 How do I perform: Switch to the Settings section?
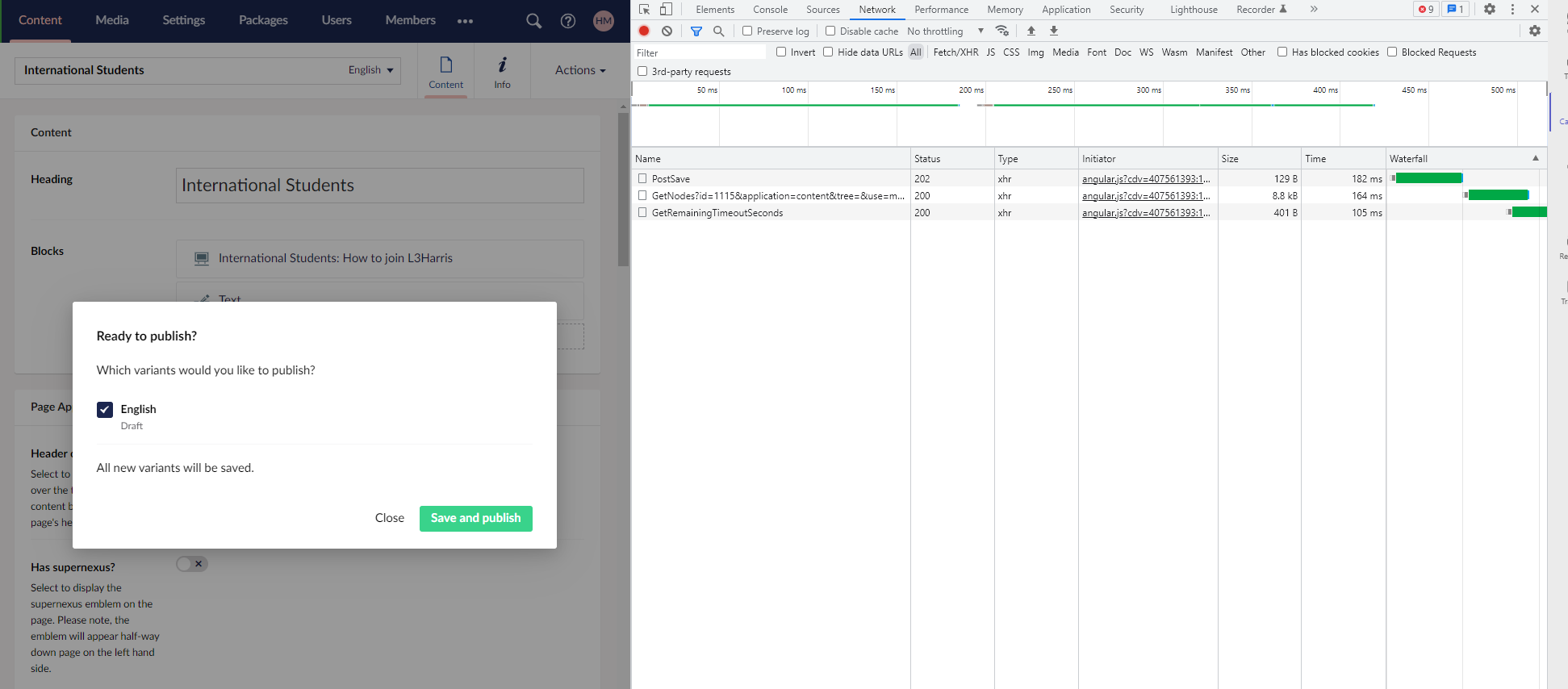click(184, 20)
